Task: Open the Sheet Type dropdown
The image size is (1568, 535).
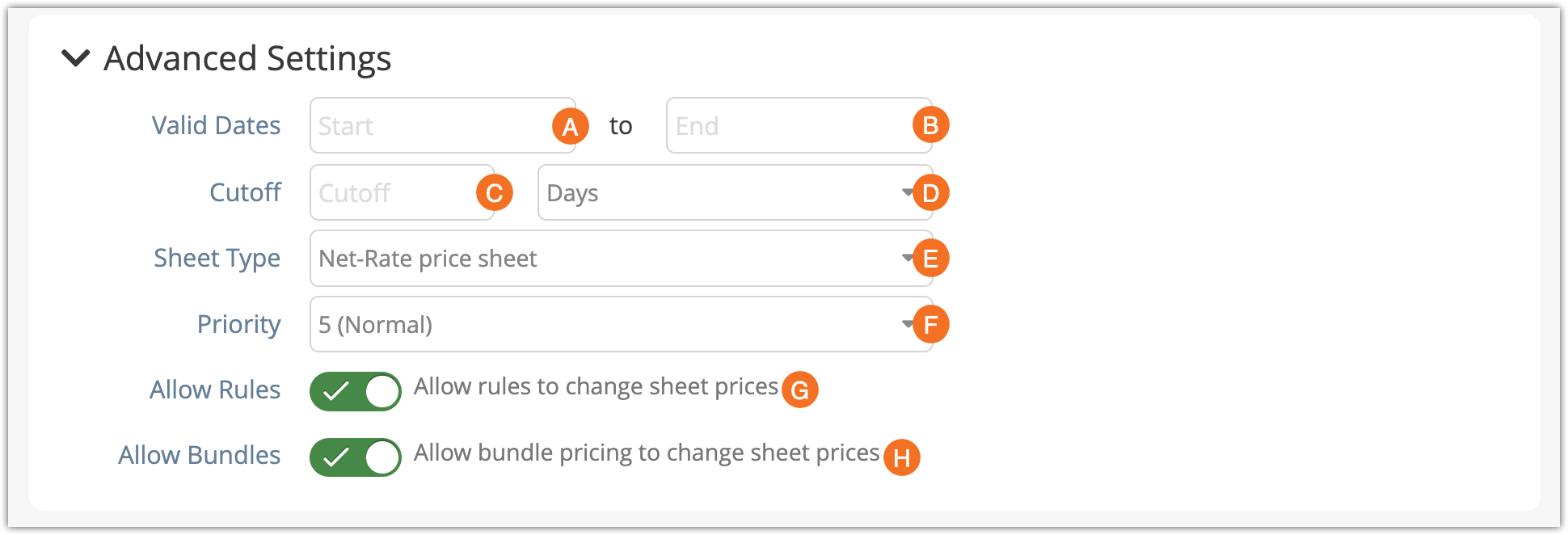Action: tap(606, 259)
